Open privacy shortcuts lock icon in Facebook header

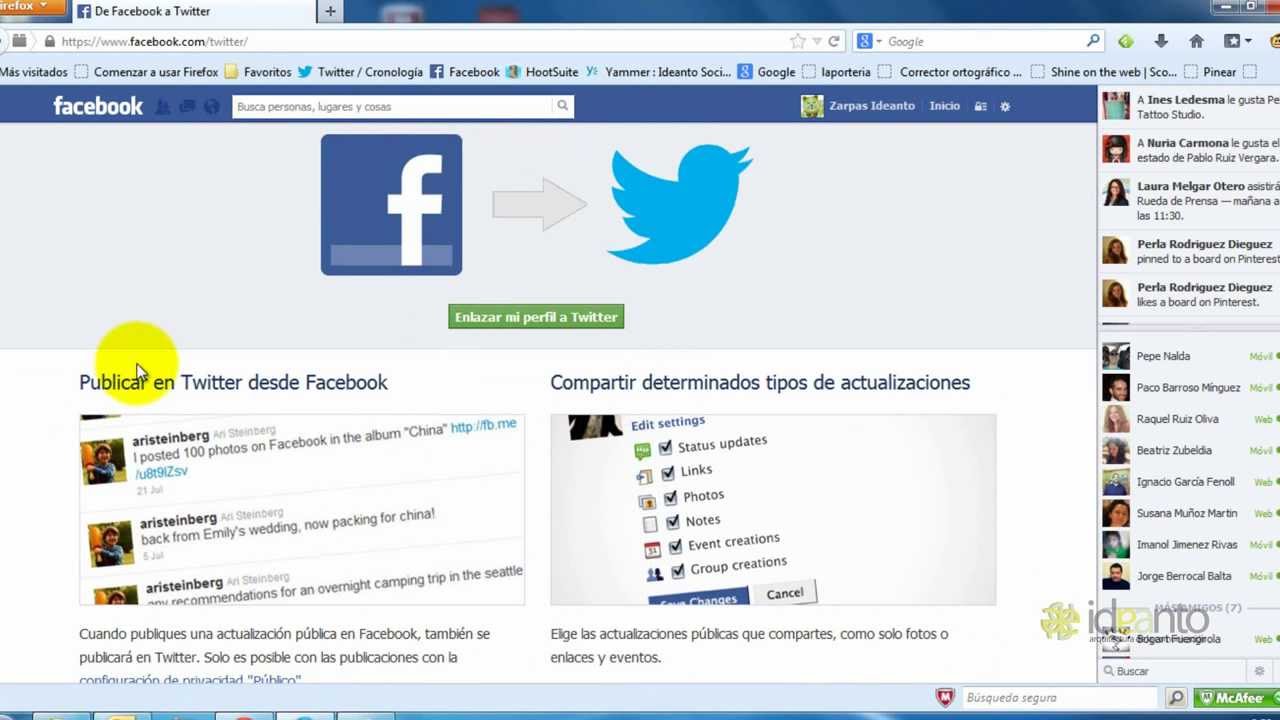(980, 106)
